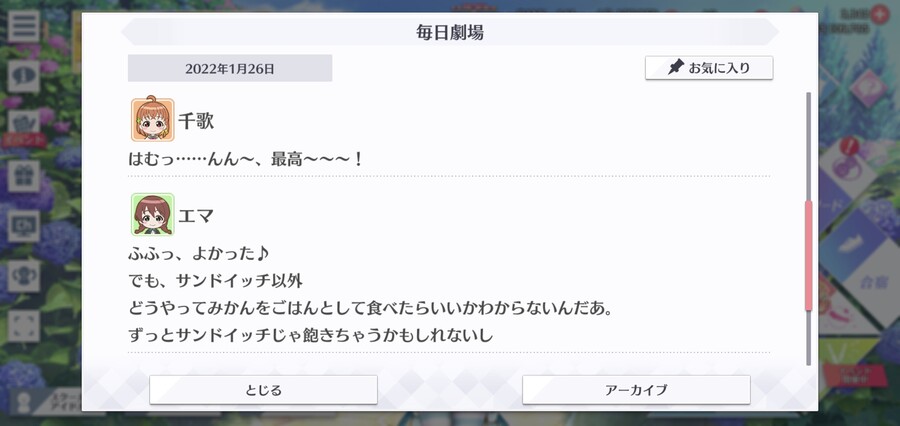900x426 pixels.
Task: Click the character silhouette icon bottom left
Action: [x=25, y=402]
